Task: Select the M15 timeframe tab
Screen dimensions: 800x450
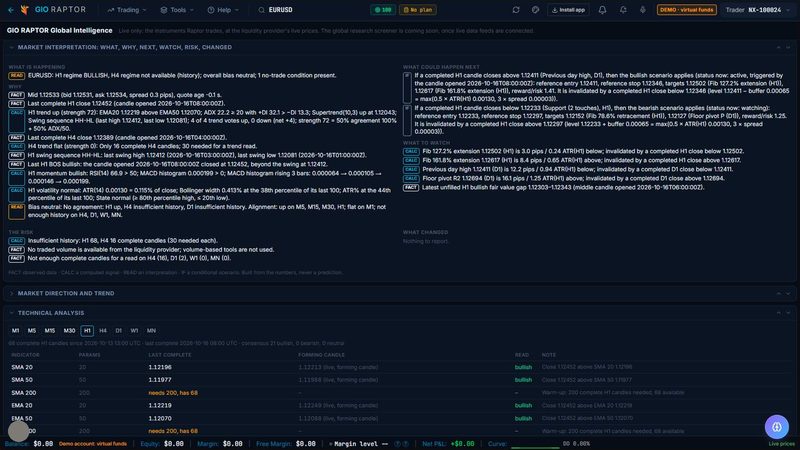Action: pos(49,331)
